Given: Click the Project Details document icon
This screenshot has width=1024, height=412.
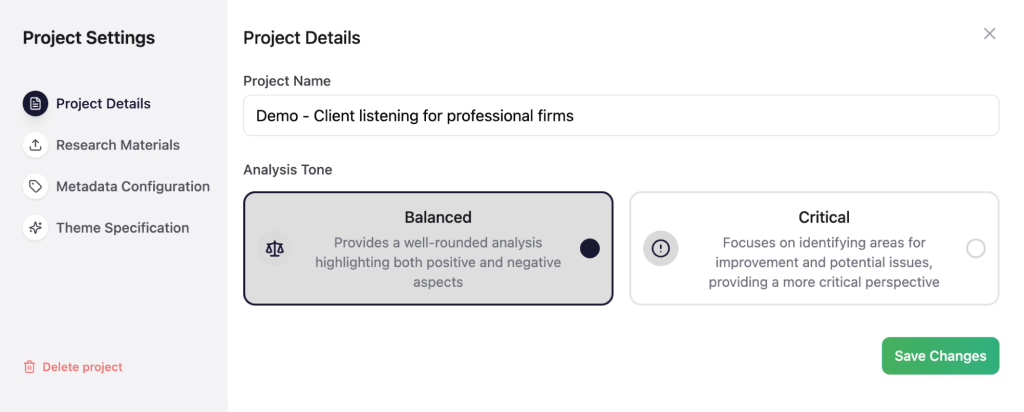Looking at the screenshot, I should [x=35, y=103].
